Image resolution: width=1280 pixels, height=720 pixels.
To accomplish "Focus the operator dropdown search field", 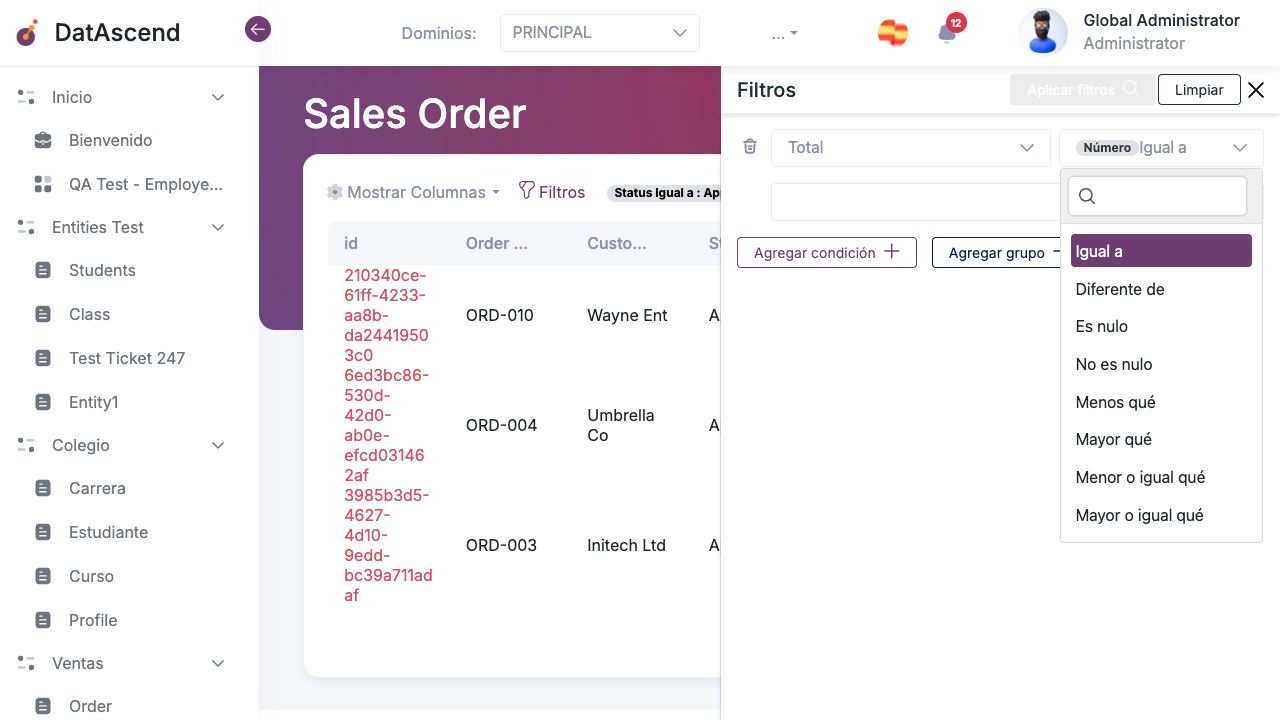I will tap(1157, 196).
